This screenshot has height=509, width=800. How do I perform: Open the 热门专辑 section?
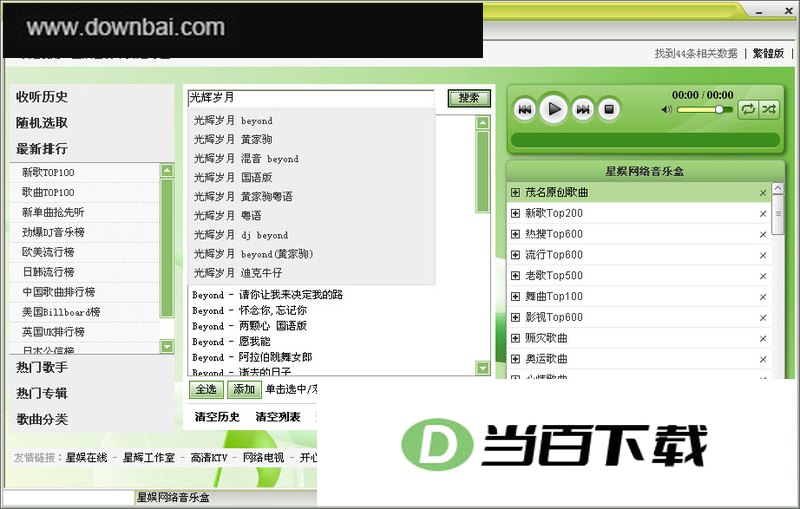(x=42, y=393)
